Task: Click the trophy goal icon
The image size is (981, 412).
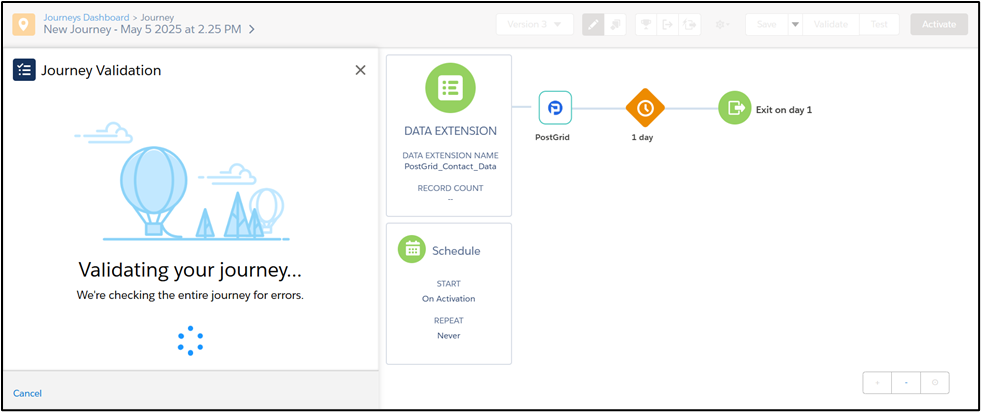Action: coord(646,24)
